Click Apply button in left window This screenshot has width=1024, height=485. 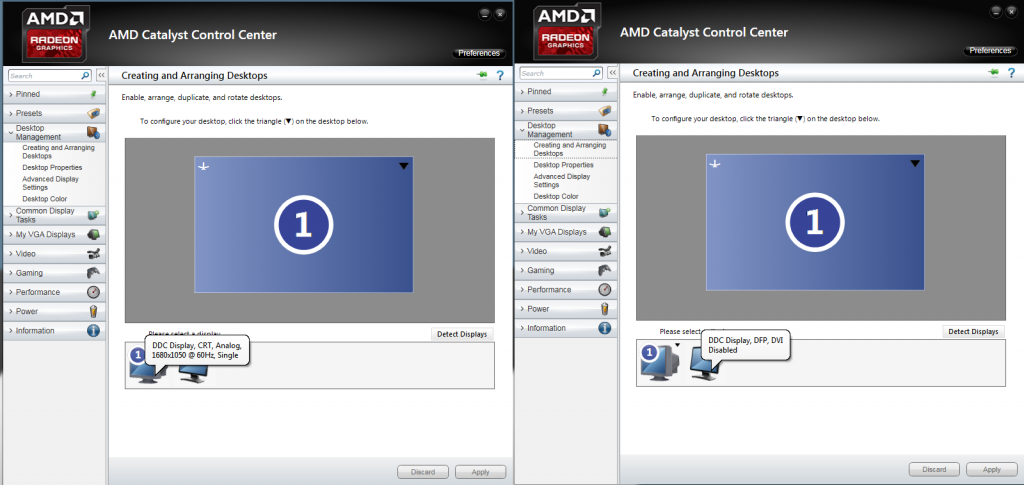click(x=481, y=472)
